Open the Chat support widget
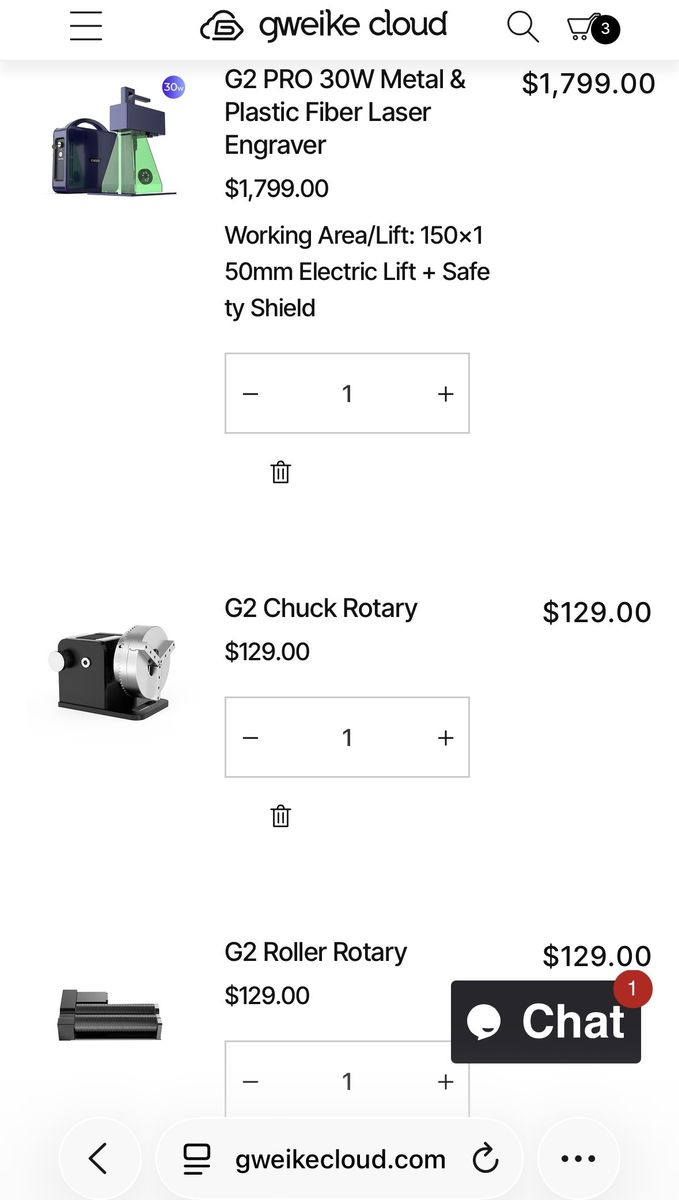Screen dimensions: 679x1200 click(546, 1022)
